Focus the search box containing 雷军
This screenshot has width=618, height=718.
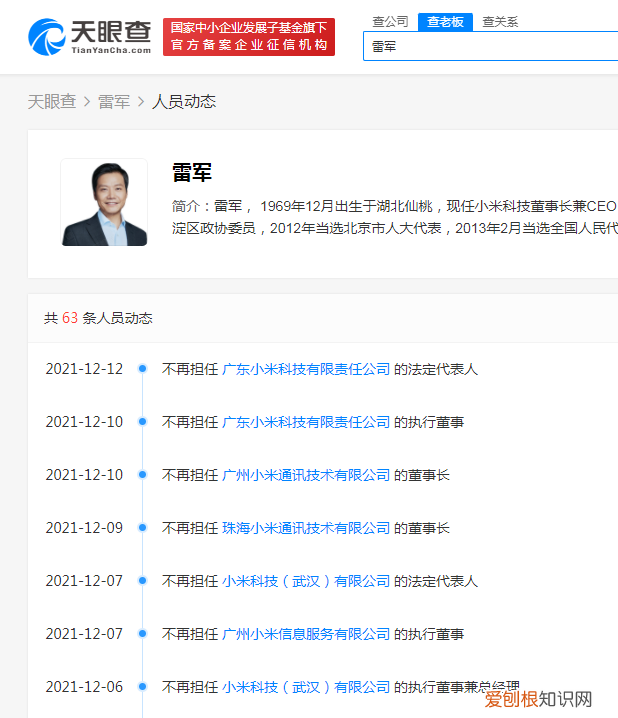(x=490, y=46)
